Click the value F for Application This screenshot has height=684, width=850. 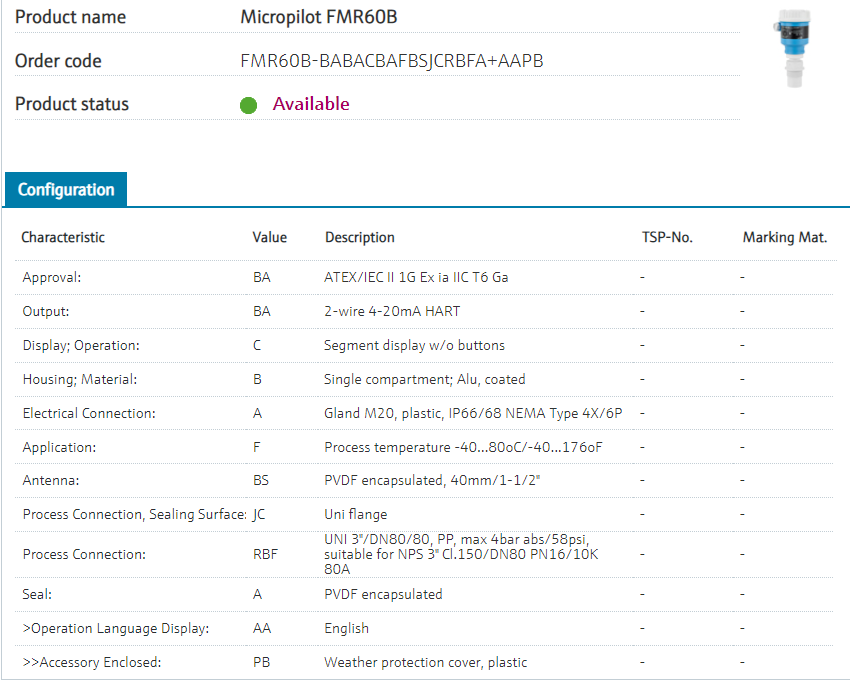click(x=256, y=447)
